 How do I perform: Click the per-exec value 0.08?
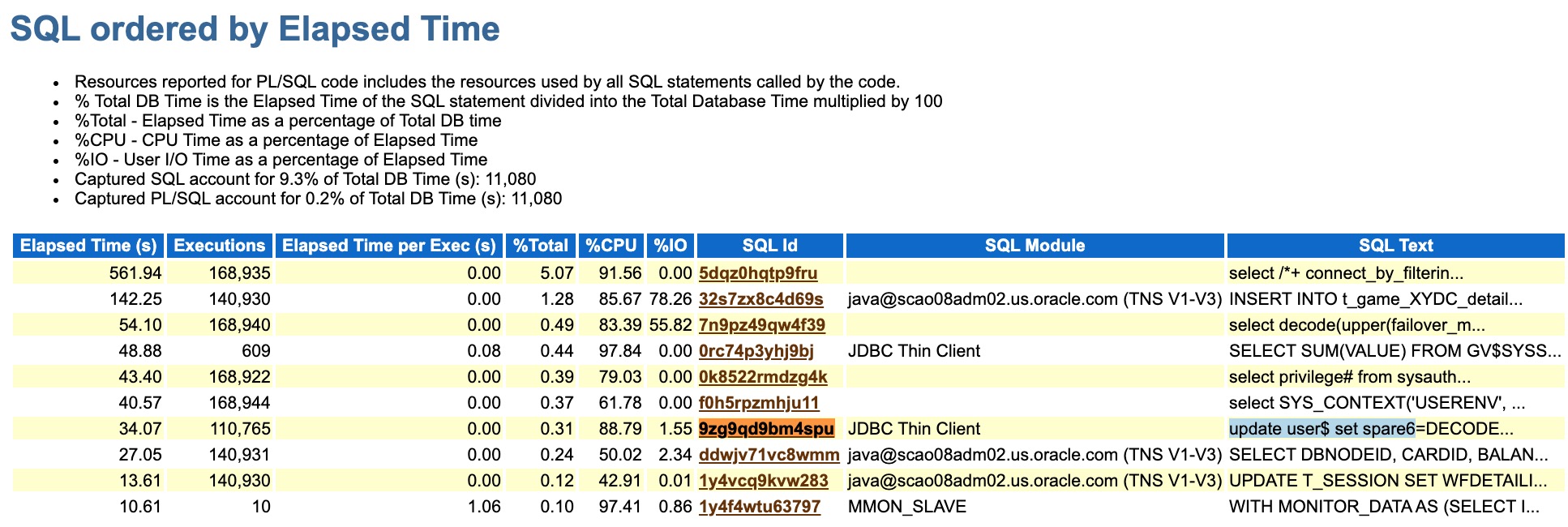pyautogui.click(x=484, y=351)
